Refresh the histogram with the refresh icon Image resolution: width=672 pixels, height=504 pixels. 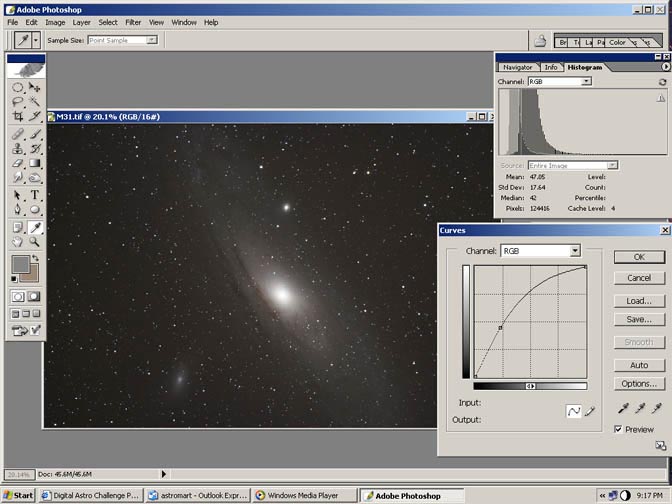coord(662,81)
